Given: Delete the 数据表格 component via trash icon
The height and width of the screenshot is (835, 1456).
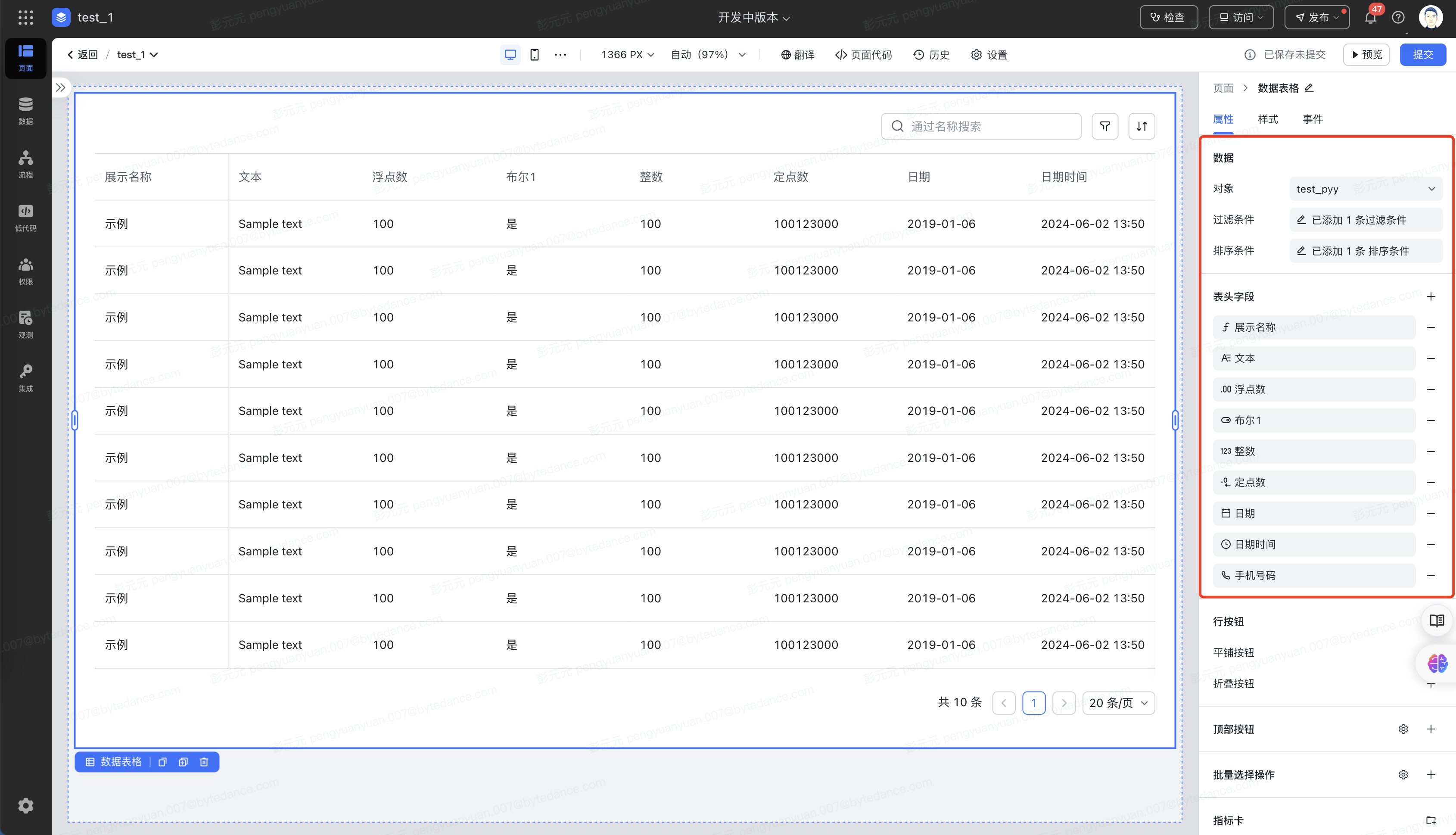Looking at the screenshot, I should 204,762.
